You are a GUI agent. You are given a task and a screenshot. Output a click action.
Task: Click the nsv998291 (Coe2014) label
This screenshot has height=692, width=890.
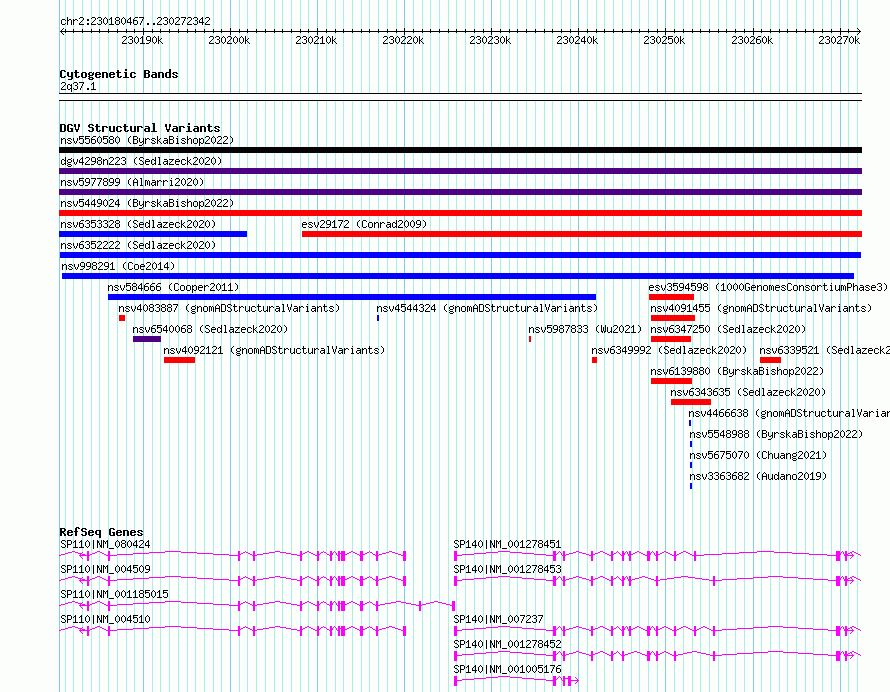point(118,266)
